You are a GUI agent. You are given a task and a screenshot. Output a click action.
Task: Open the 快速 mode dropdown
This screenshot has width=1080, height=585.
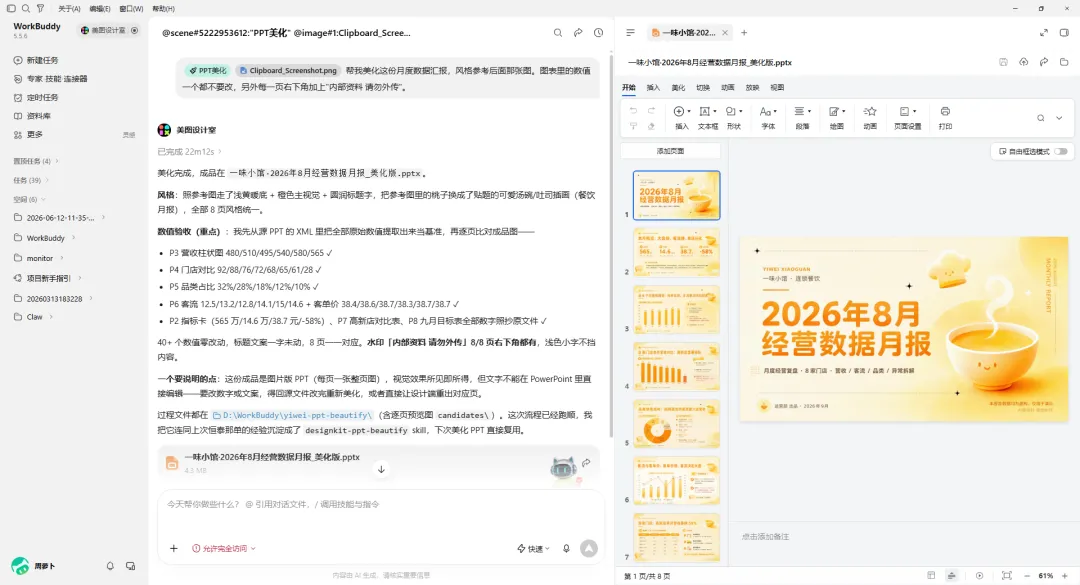[x=533, y=548]
